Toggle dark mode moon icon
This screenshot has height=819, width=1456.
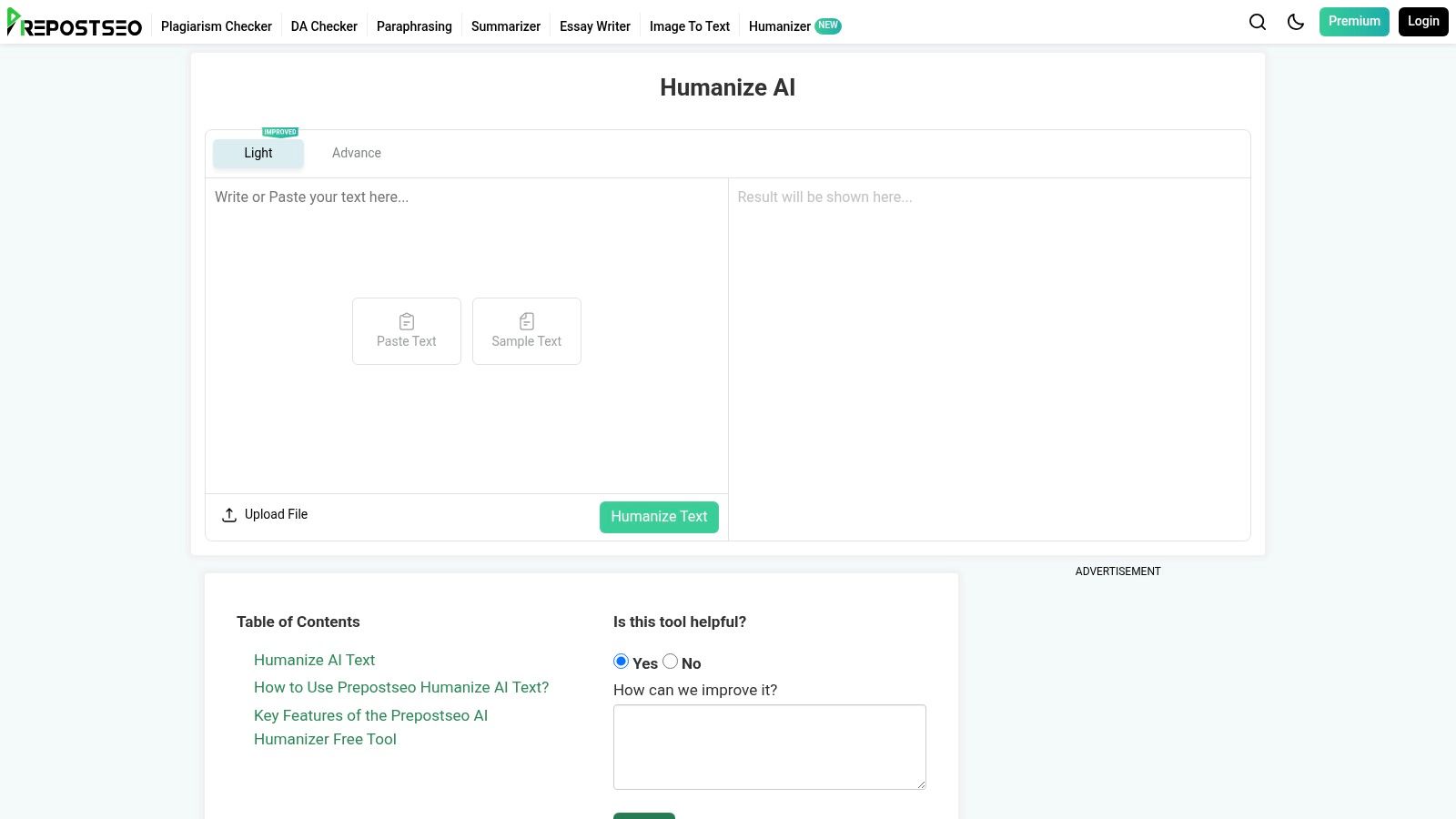(x=1296, y=22)
